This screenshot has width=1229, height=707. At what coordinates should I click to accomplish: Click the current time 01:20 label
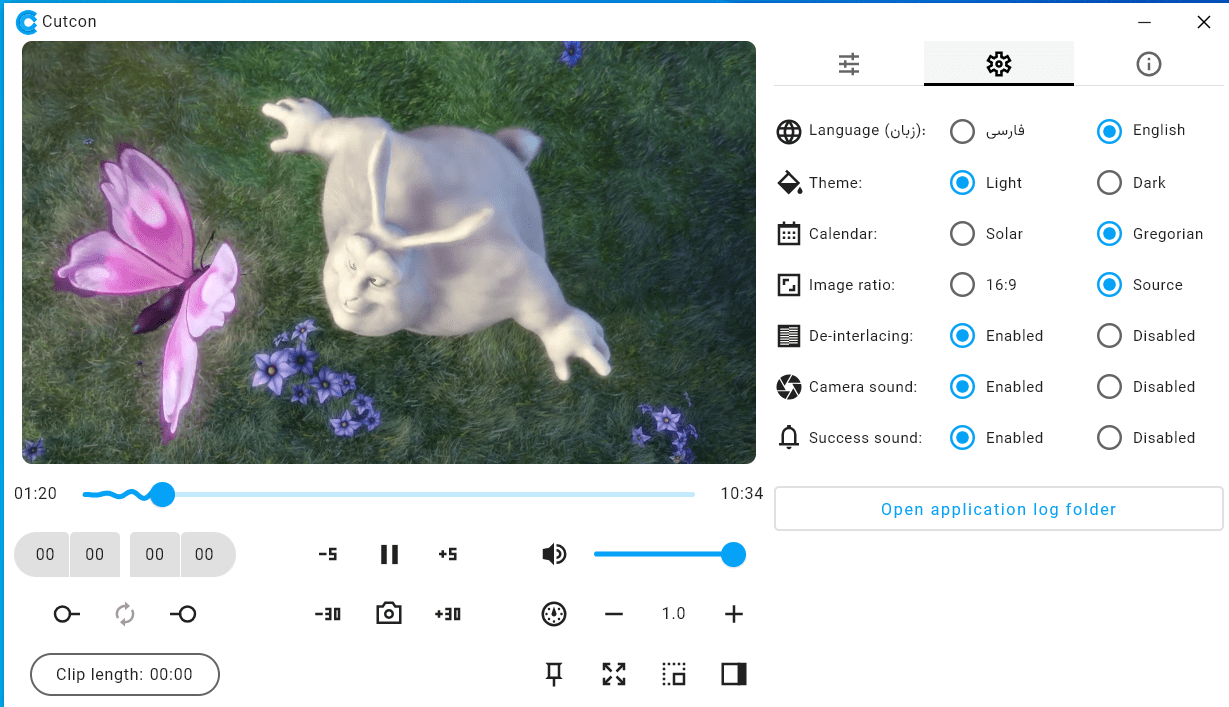pyautogui.click(x=35, y=494)
